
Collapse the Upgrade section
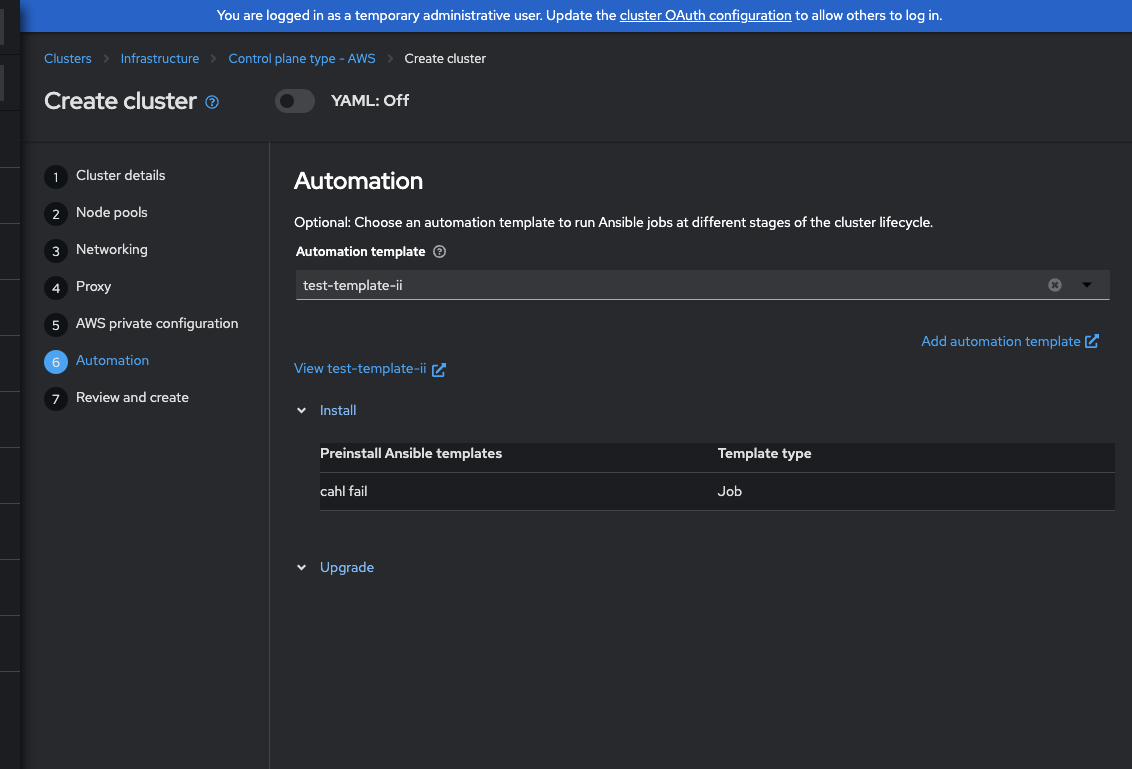coord(302,568)
